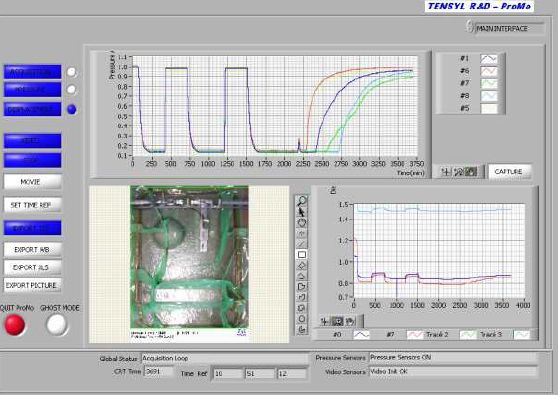Pick the oval ROI tool
This screenshot has height=395, width=558.
pyautogui.click(x=302, y=319)
